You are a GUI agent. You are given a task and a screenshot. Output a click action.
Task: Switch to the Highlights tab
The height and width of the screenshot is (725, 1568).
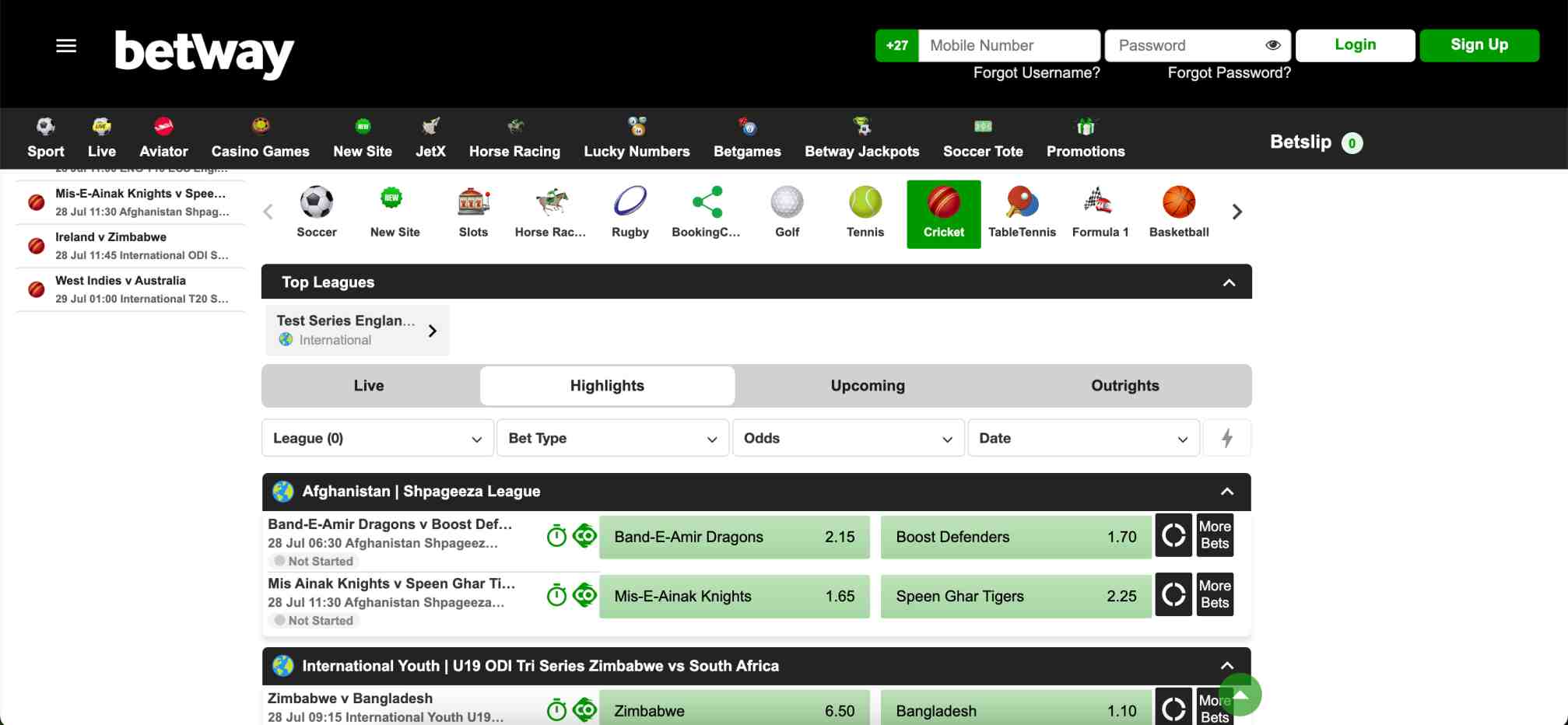[607, 386]
